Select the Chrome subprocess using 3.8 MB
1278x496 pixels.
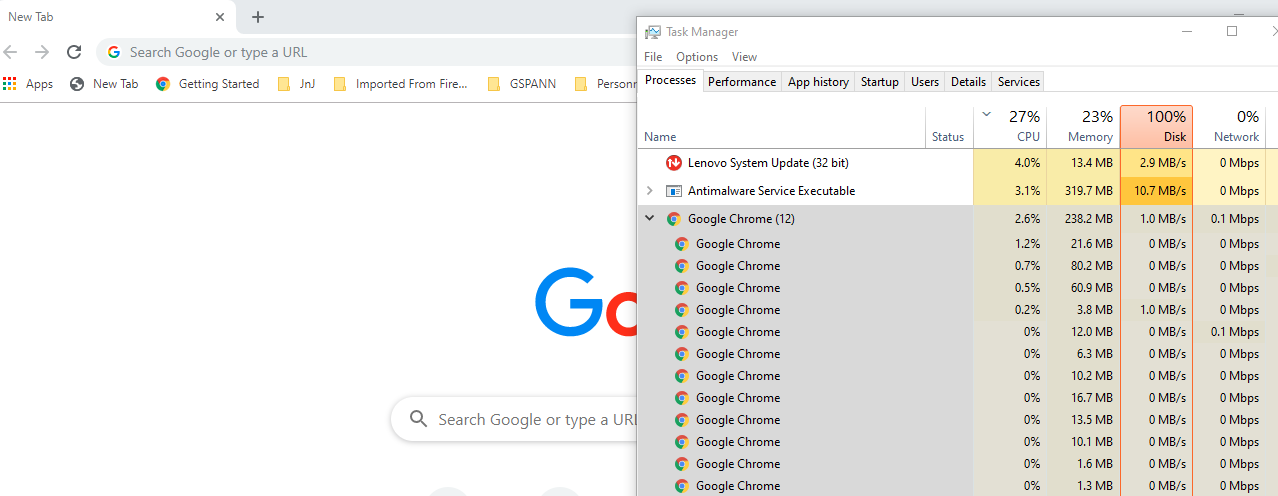click(x=957, y=310)
